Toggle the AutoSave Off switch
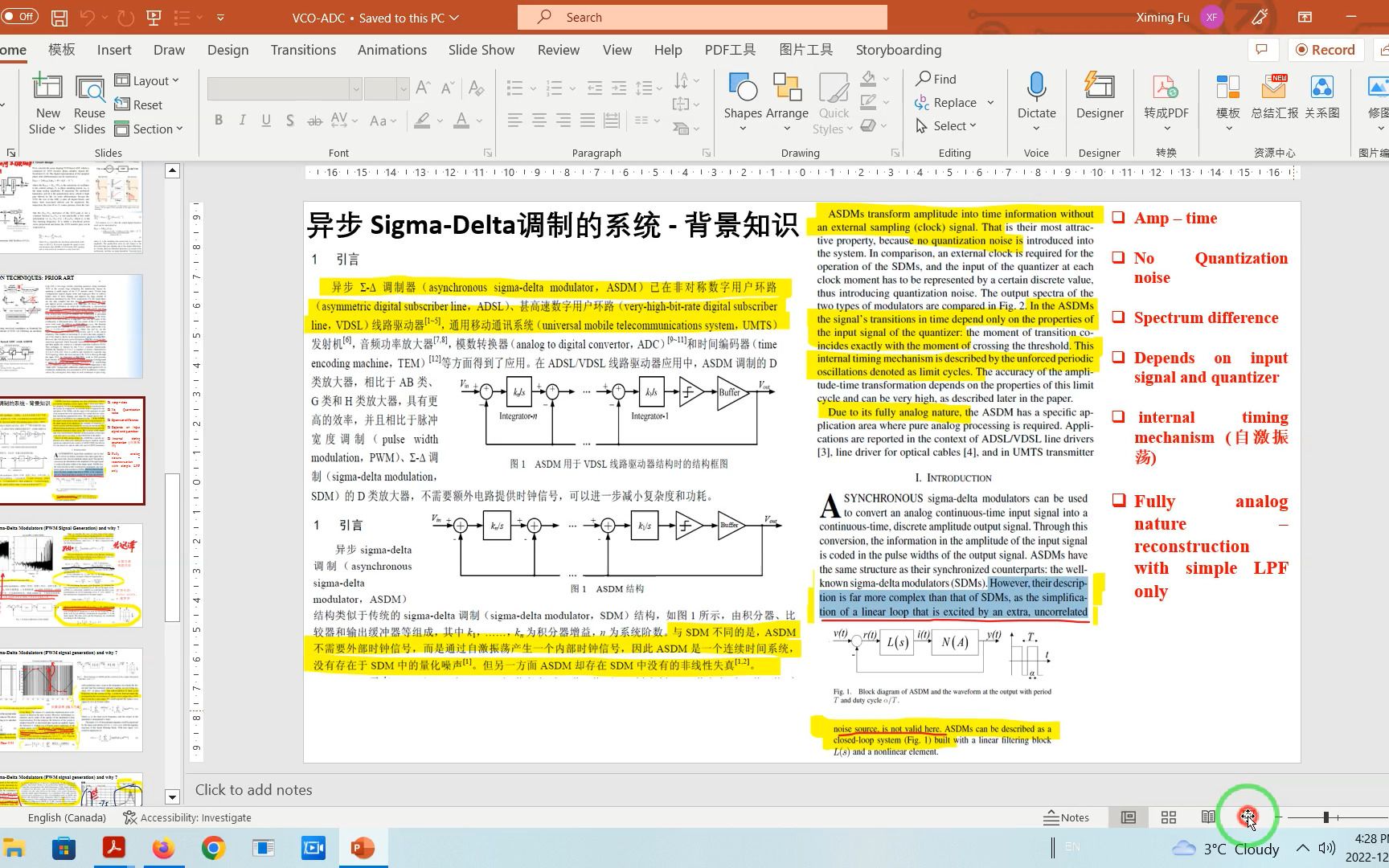1389x868 pixels. [20, 16]
